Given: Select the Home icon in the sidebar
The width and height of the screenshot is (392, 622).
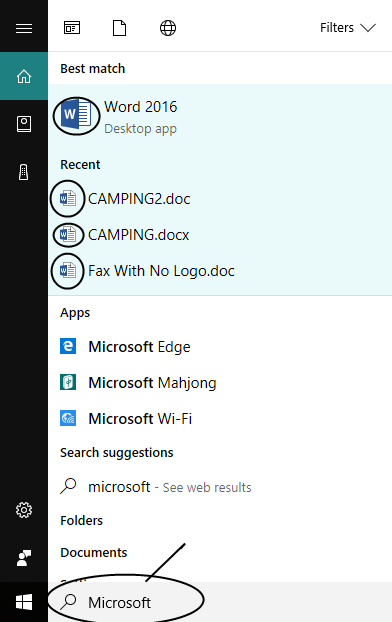Looking at the screenshot, I should coord(24,76).
